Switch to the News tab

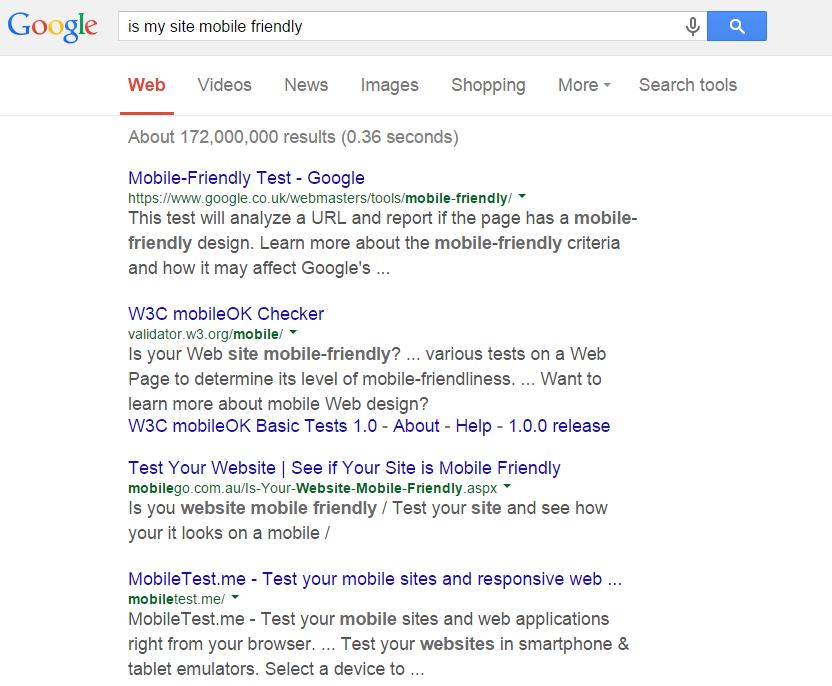[306, 85]
